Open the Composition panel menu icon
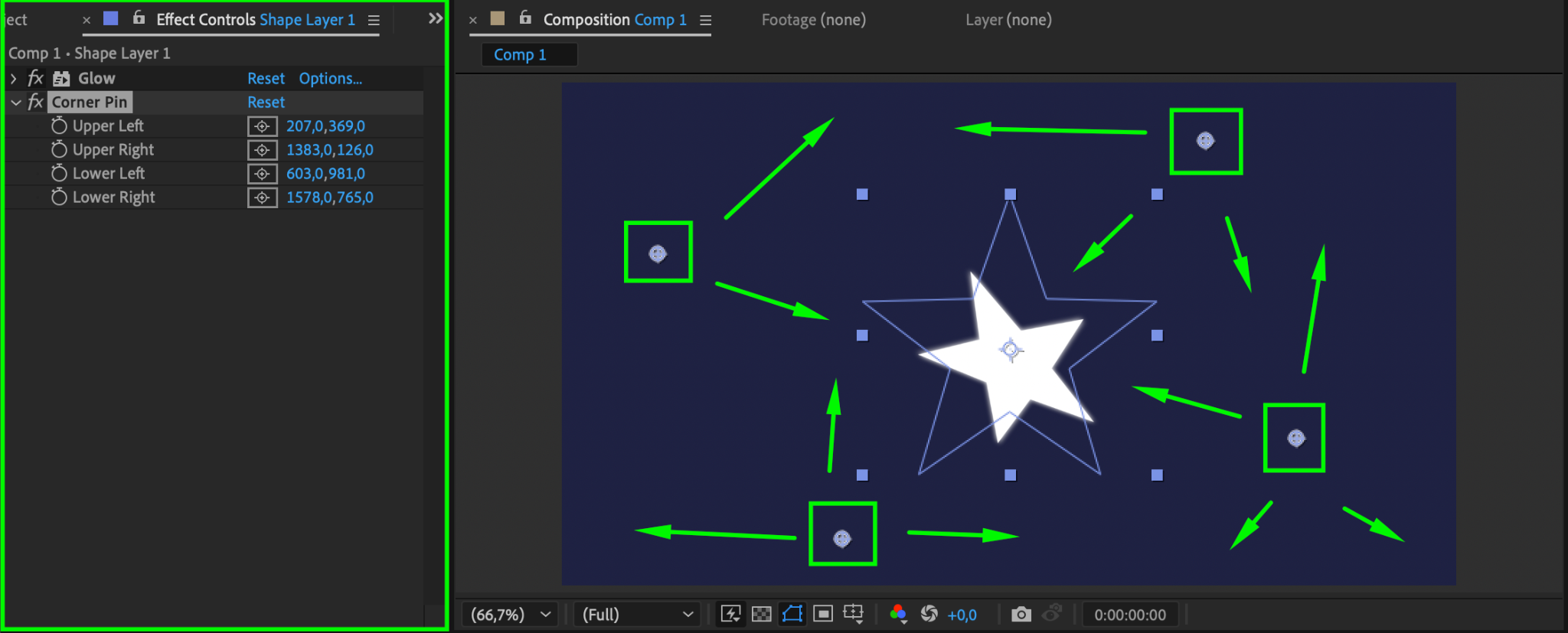The image size is (1568, 633). pos(706,21)
